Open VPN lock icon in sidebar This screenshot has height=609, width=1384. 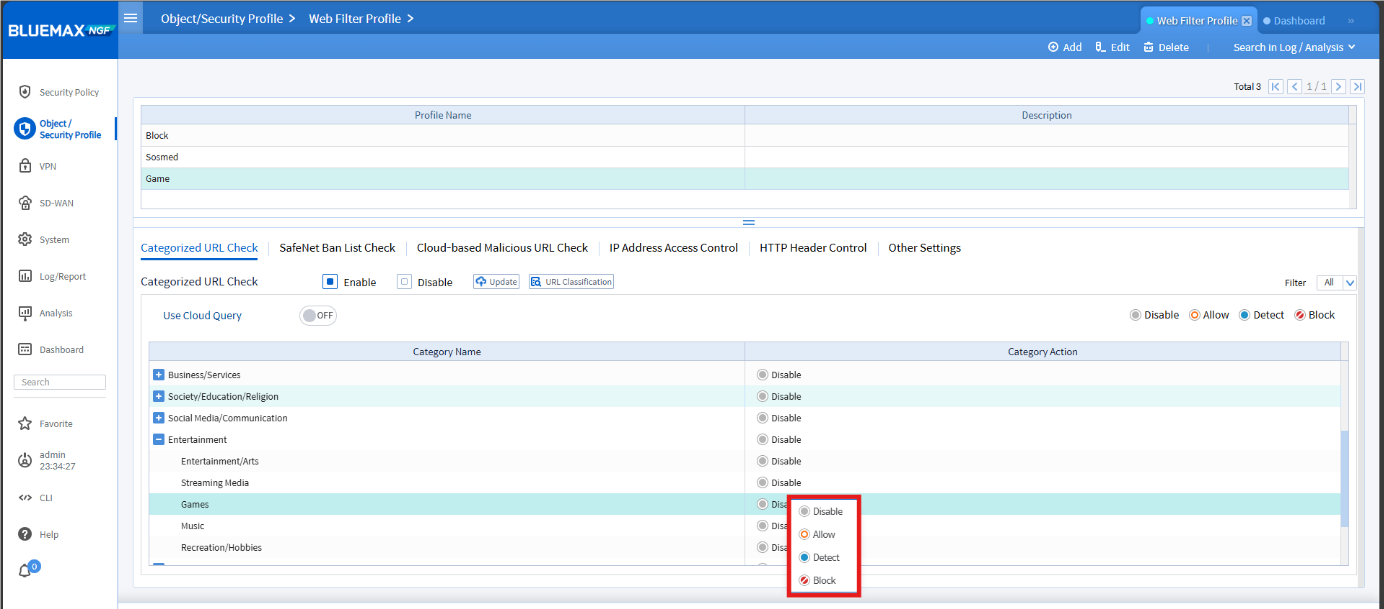click(x=26, y=166)
